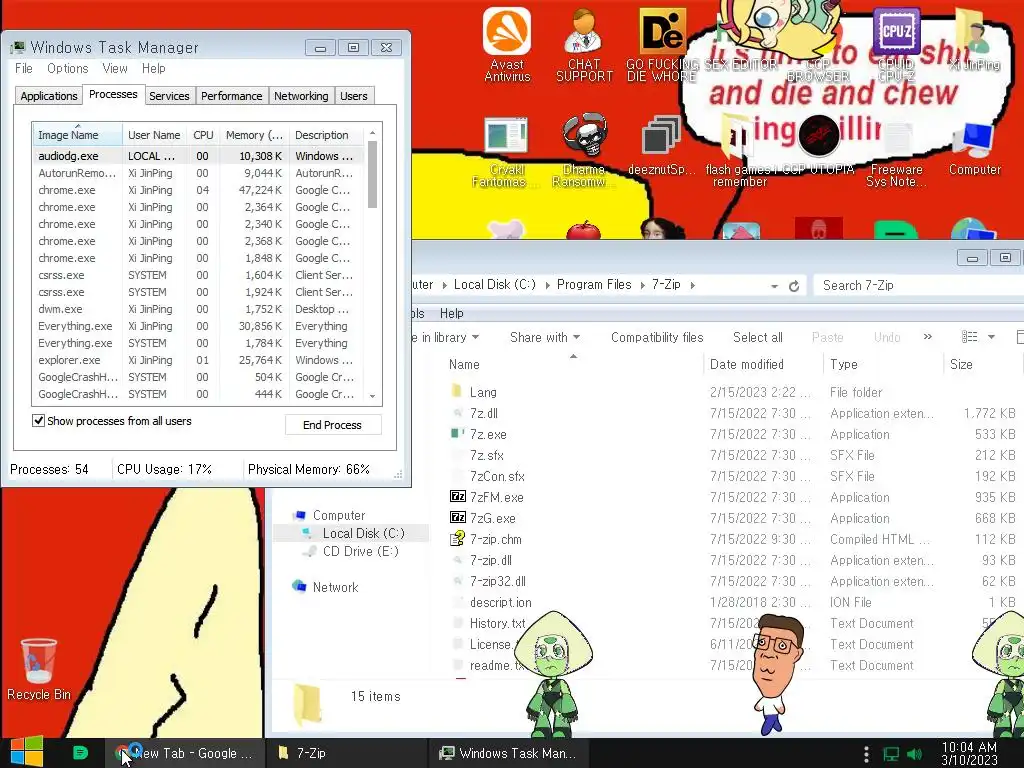Open Avast Antivirus desktop icon
This screenshot has height=768, width=1024.
507,44
